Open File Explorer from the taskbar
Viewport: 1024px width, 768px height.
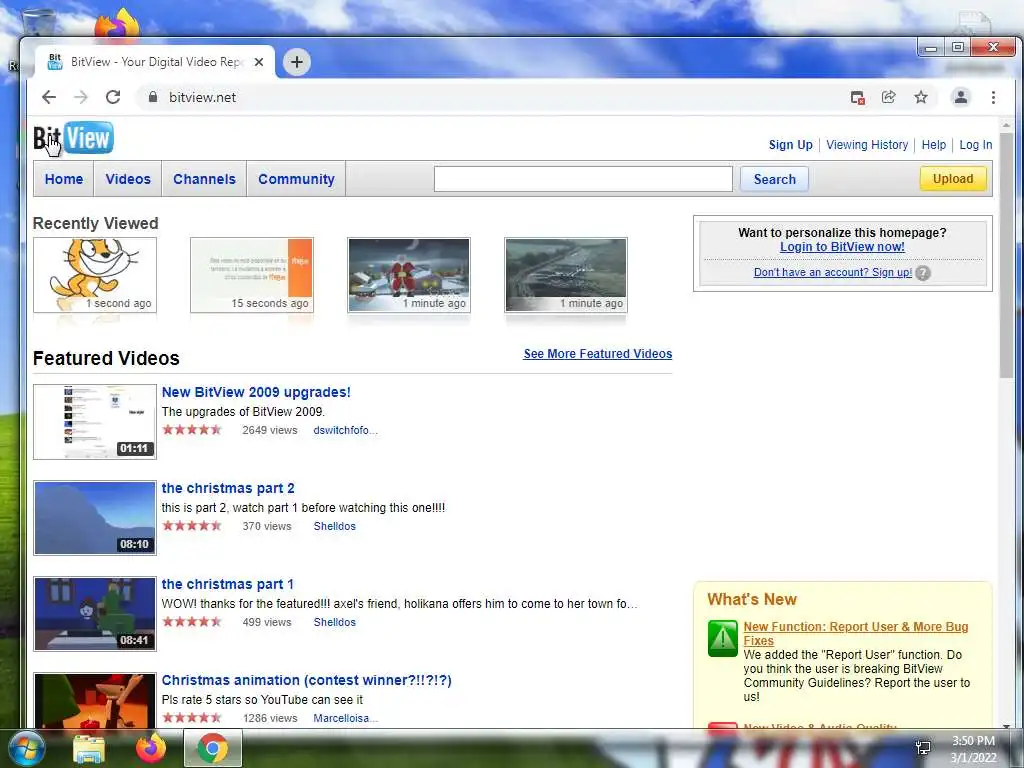click(x=89, y=748)
